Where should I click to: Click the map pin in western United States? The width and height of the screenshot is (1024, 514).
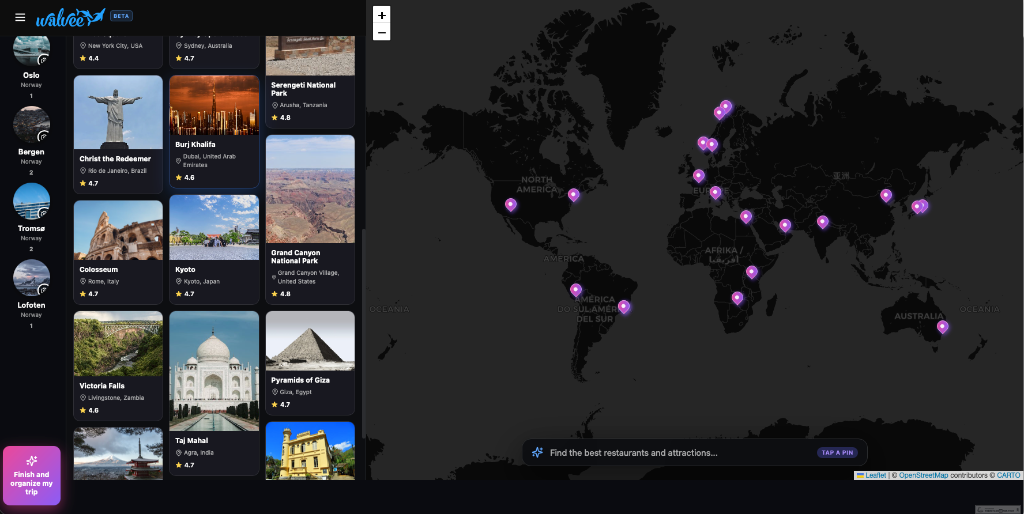(x=511, y=205)
